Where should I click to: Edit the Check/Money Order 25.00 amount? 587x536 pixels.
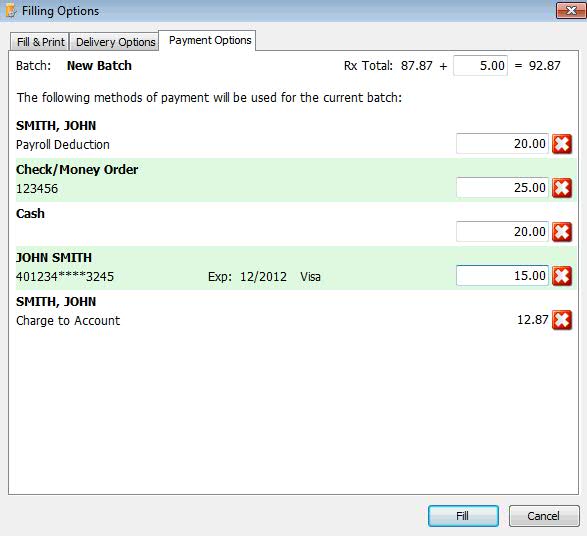click(x=502, y=188)
